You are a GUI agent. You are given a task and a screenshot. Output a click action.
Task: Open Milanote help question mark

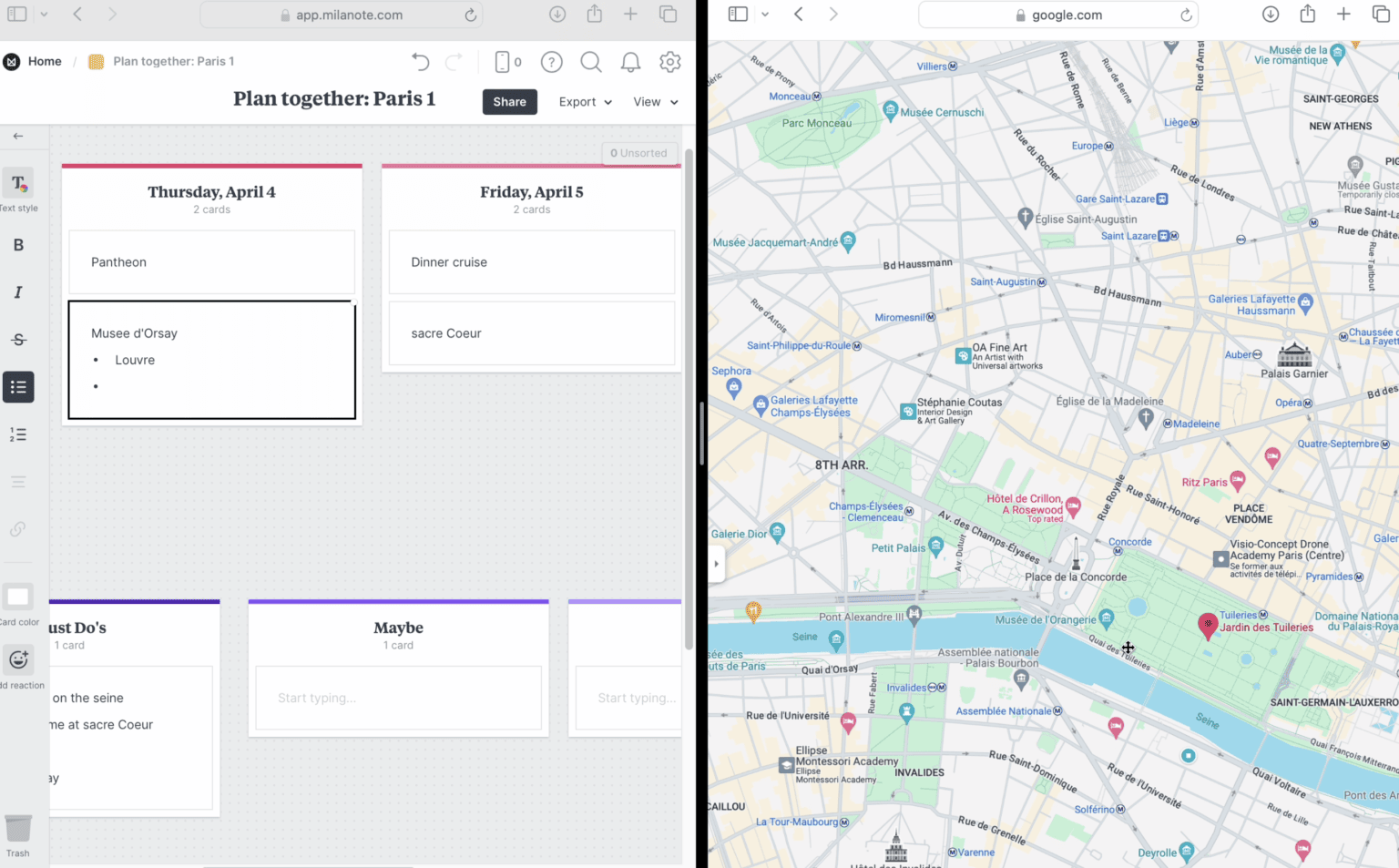point(551,62)
